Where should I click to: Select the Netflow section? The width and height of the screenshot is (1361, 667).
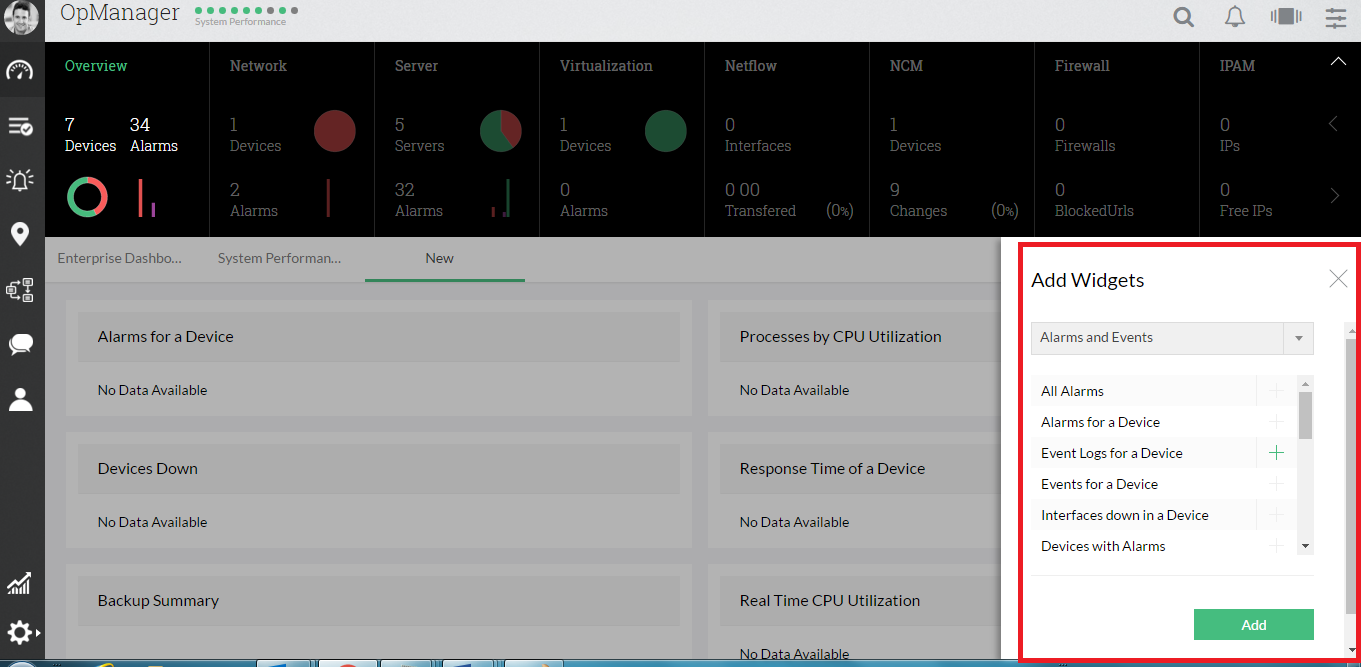[x=751, y=66]
